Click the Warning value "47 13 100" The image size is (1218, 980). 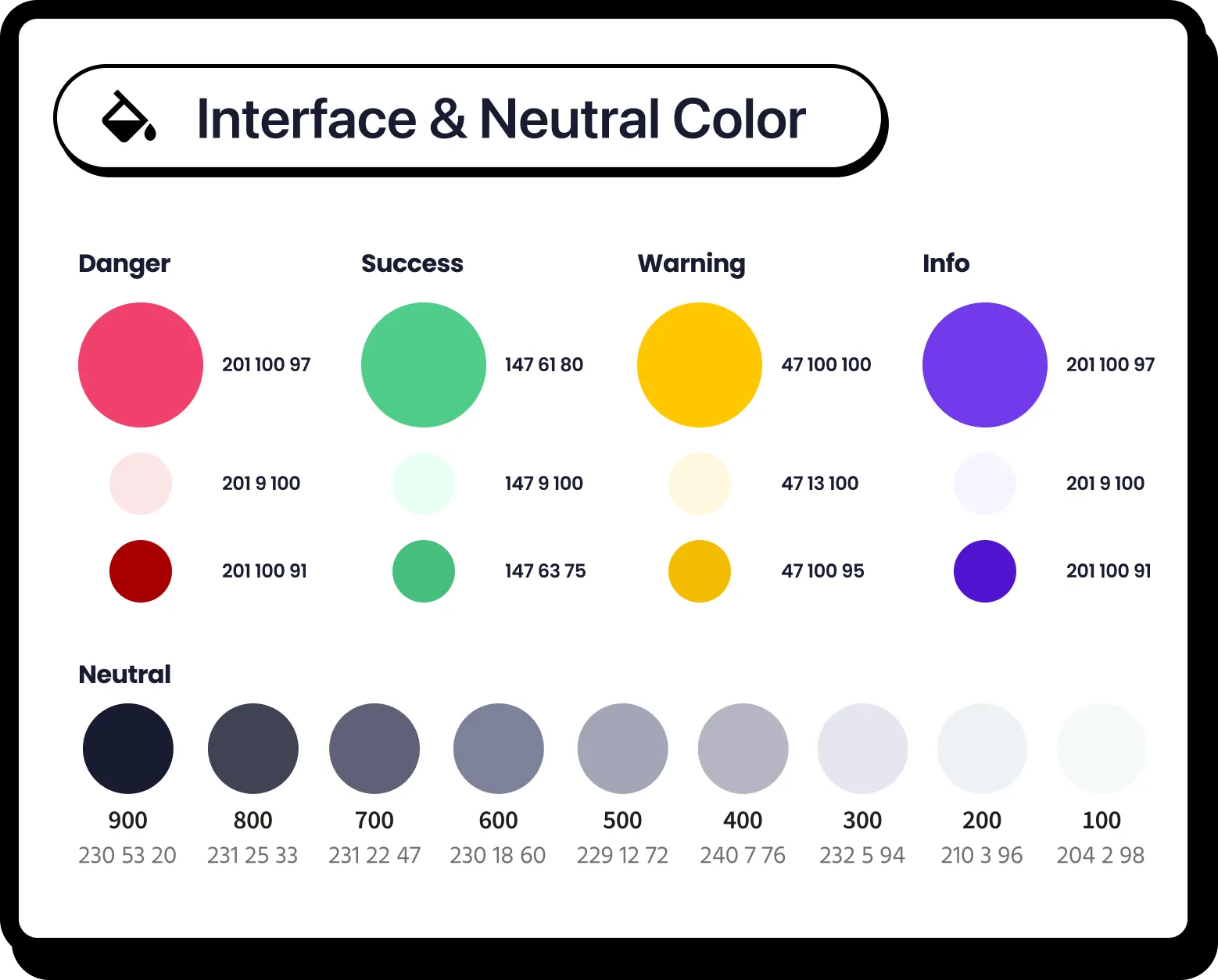tap(820, 484)
